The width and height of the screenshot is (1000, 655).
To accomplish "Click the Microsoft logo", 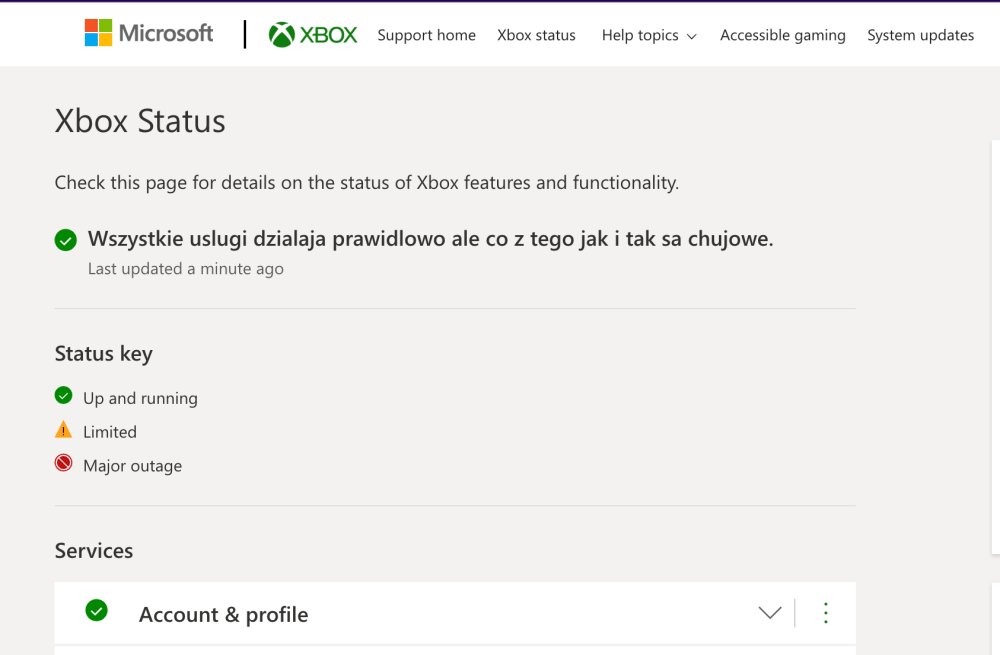I will [x=148, y=33].
